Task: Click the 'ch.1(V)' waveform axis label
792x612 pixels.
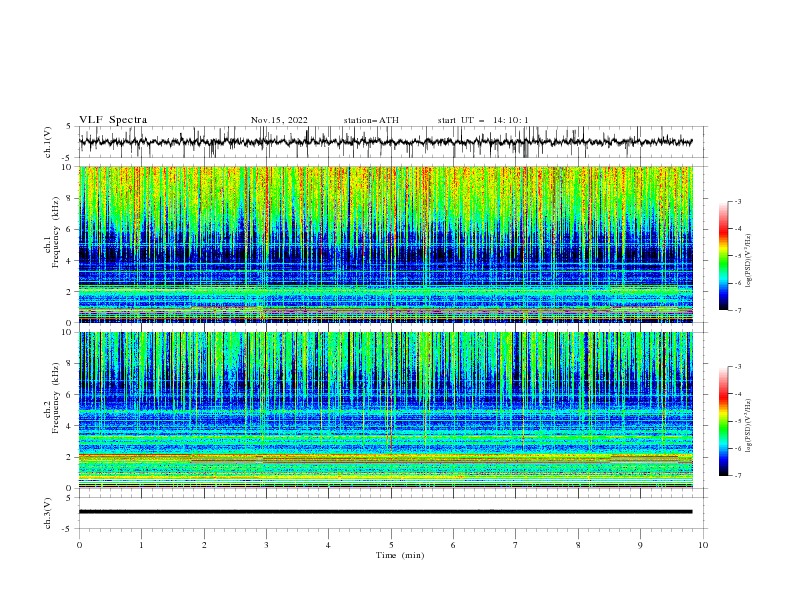Action: coord(48,142)
